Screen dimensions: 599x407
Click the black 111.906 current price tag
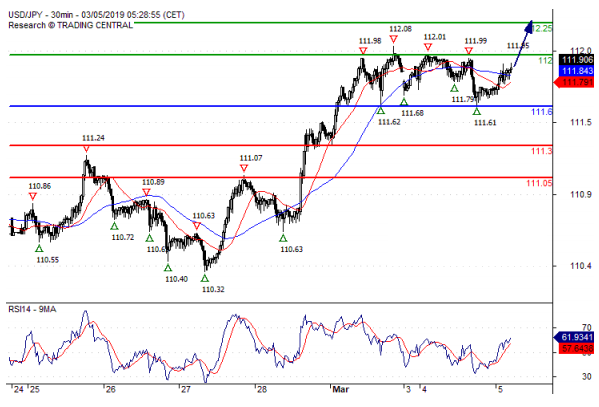point(576,60)
